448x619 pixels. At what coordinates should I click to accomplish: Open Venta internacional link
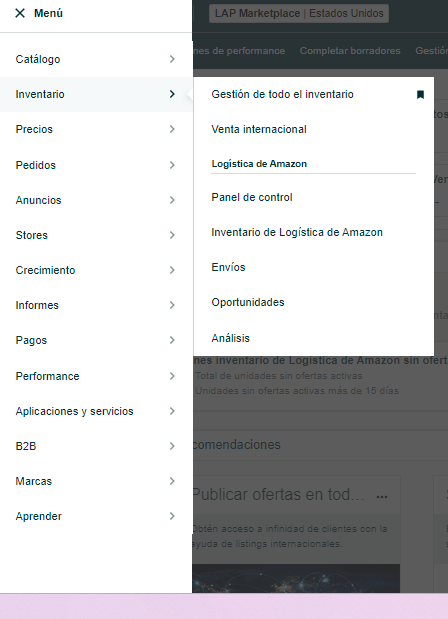(x=259, y=129)
